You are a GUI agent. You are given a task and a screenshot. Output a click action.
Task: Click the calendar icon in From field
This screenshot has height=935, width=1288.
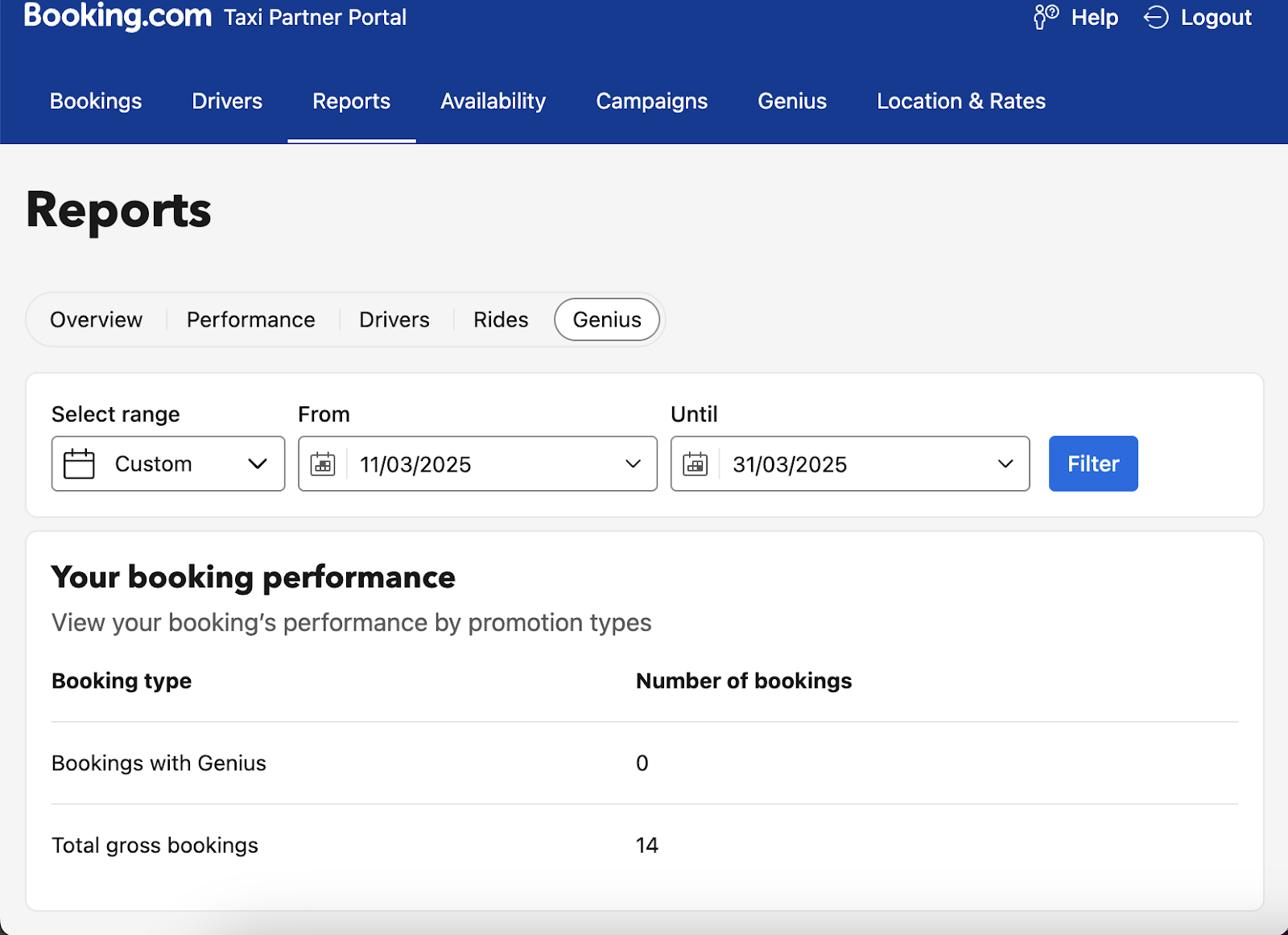pos(323,464)
